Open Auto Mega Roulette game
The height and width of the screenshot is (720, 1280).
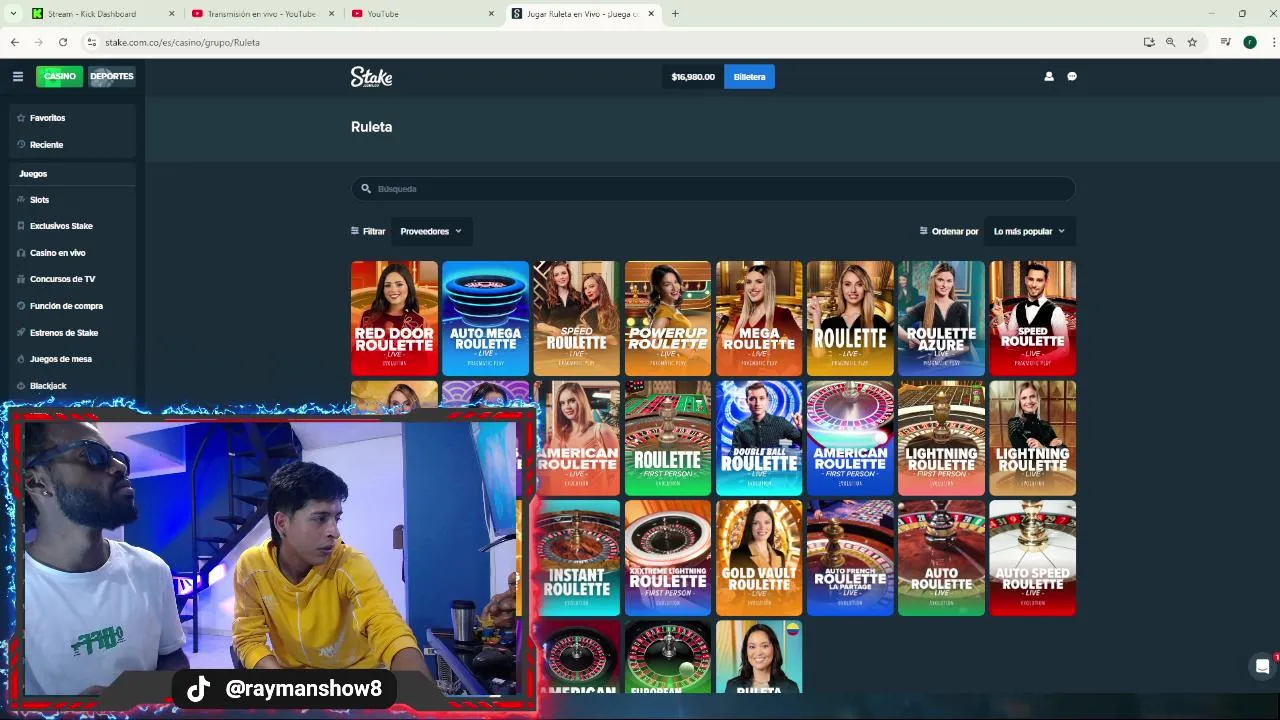click(485, 318)
